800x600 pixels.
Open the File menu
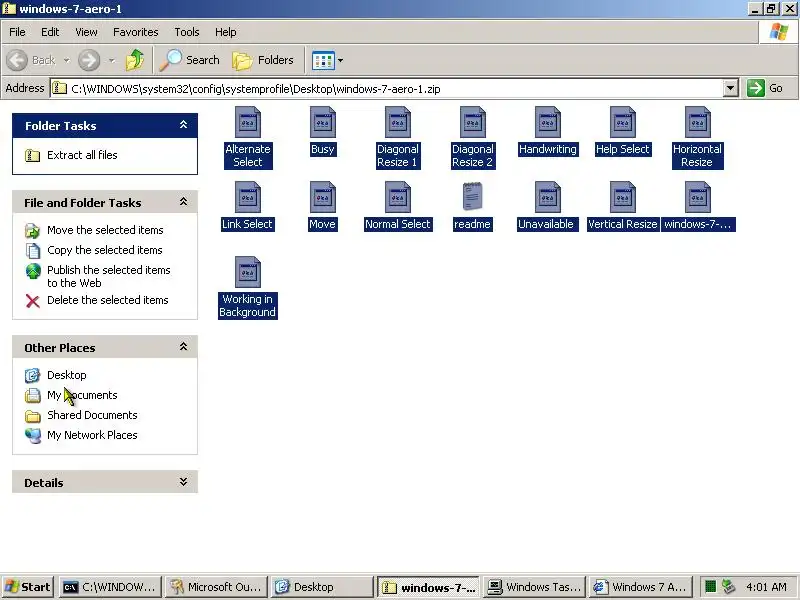[x=17, y=32]
